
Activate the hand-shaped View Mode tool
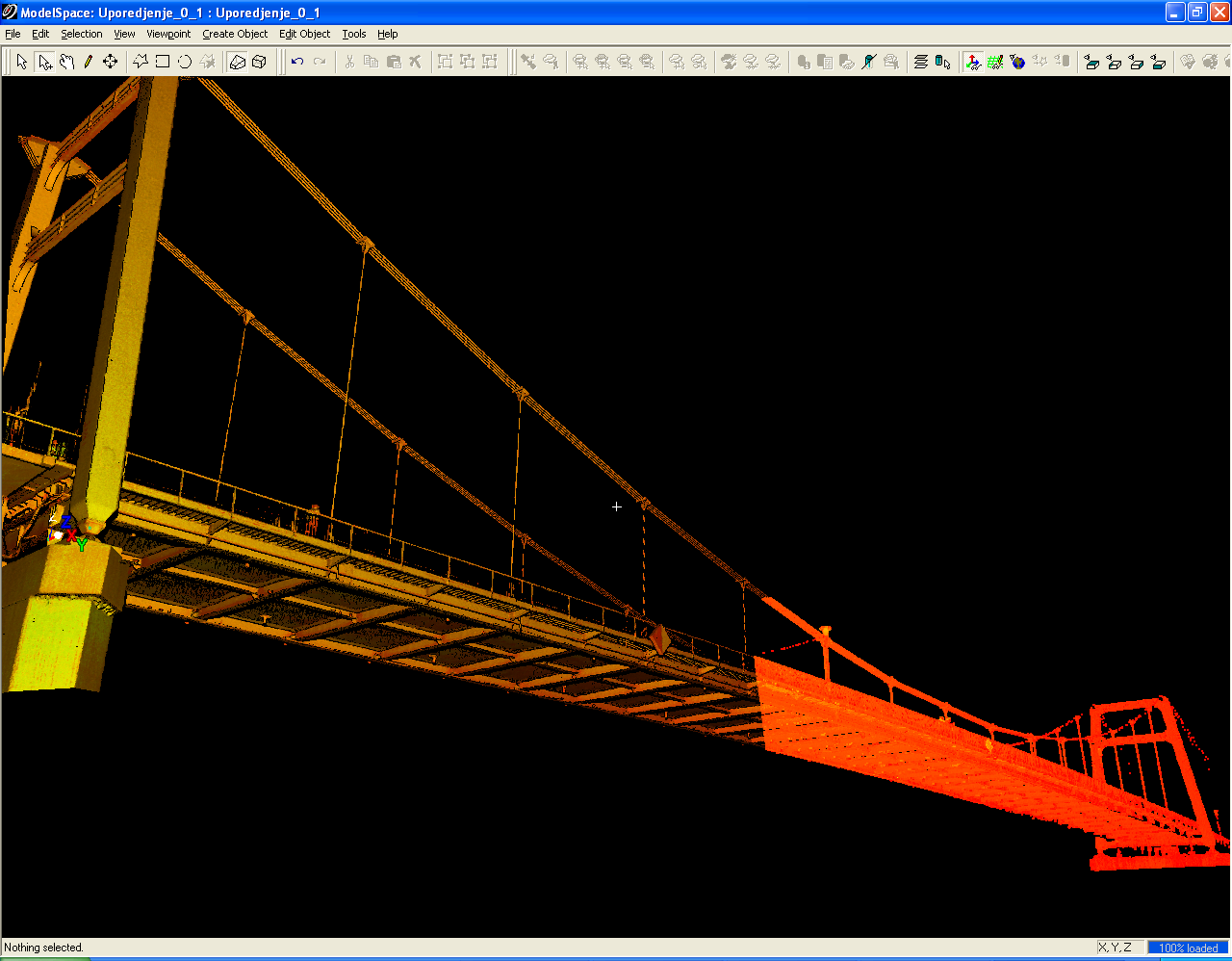coord(66,62)
